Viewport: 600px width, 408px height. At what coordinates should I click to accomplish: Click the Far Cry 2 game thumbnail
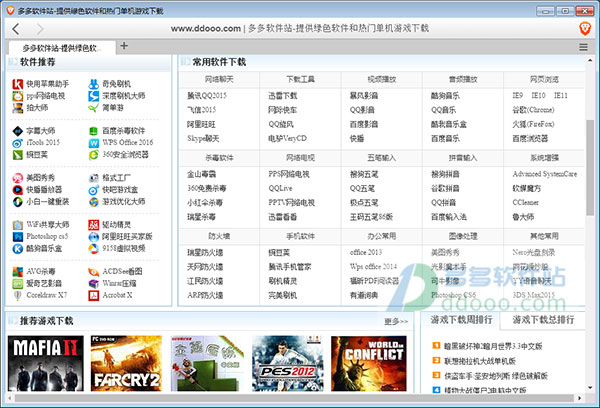coord(126,364)
